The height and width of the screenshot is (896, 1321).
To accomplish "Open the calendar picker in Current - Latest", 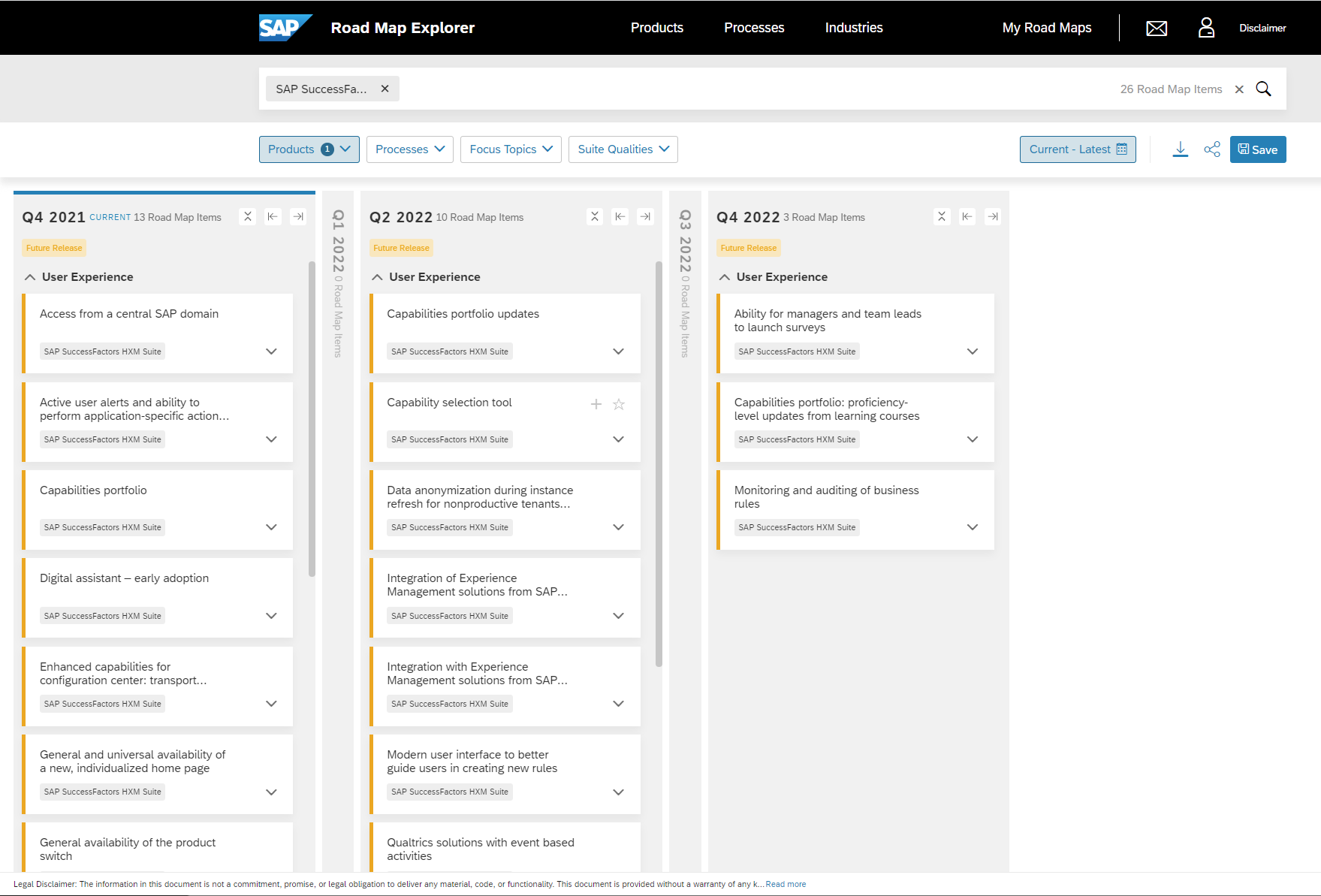I will 1122,149.
